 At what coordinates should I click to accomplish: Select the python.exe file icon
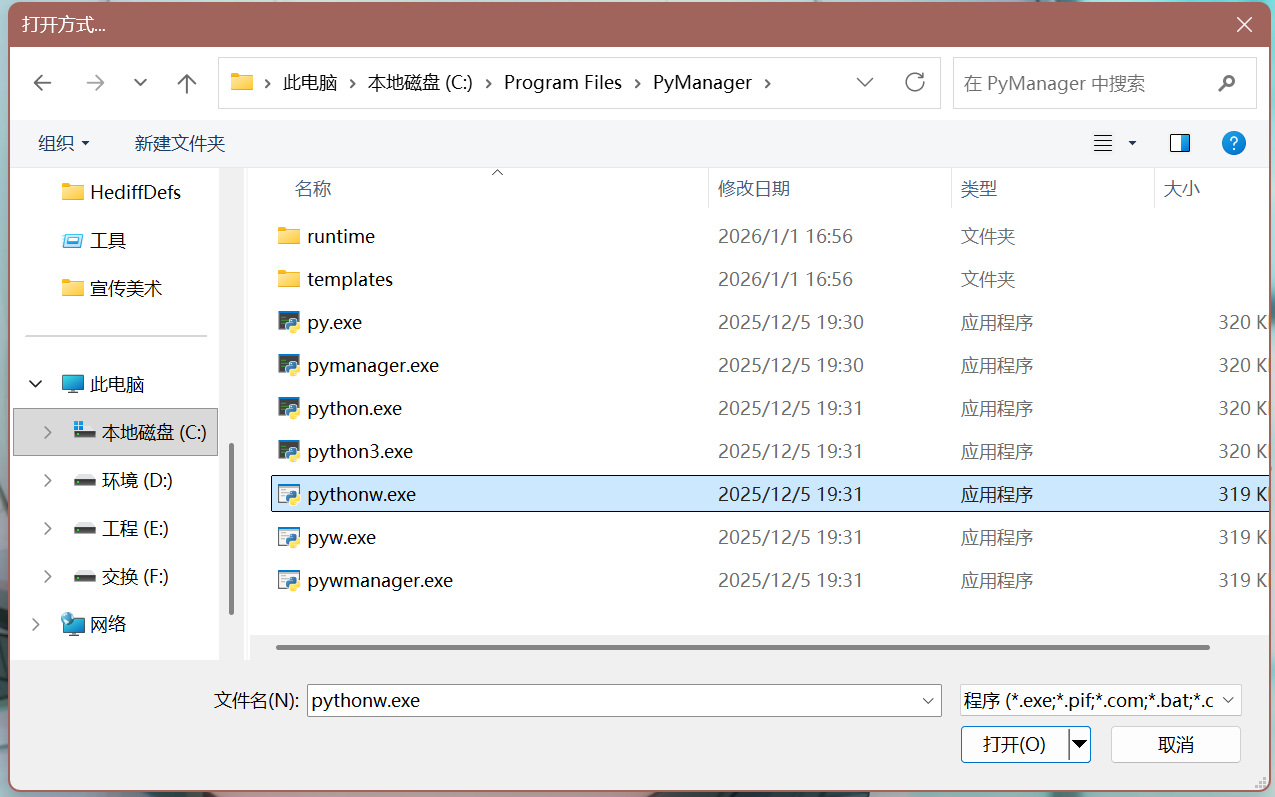289,408
